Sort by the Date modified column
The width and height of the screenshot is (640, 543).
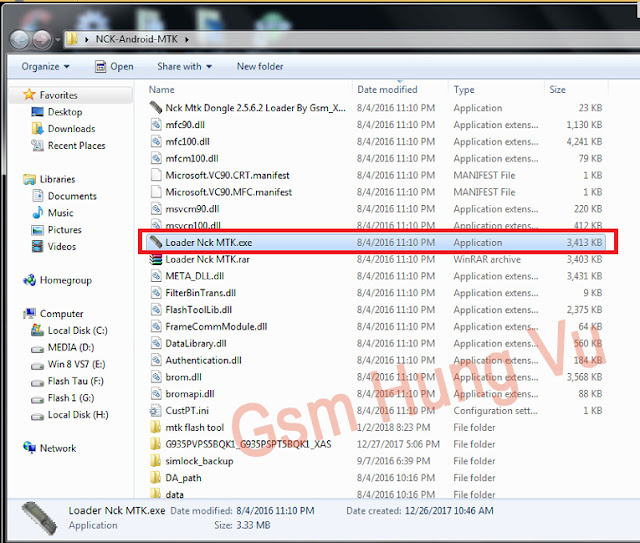[387, 89]
